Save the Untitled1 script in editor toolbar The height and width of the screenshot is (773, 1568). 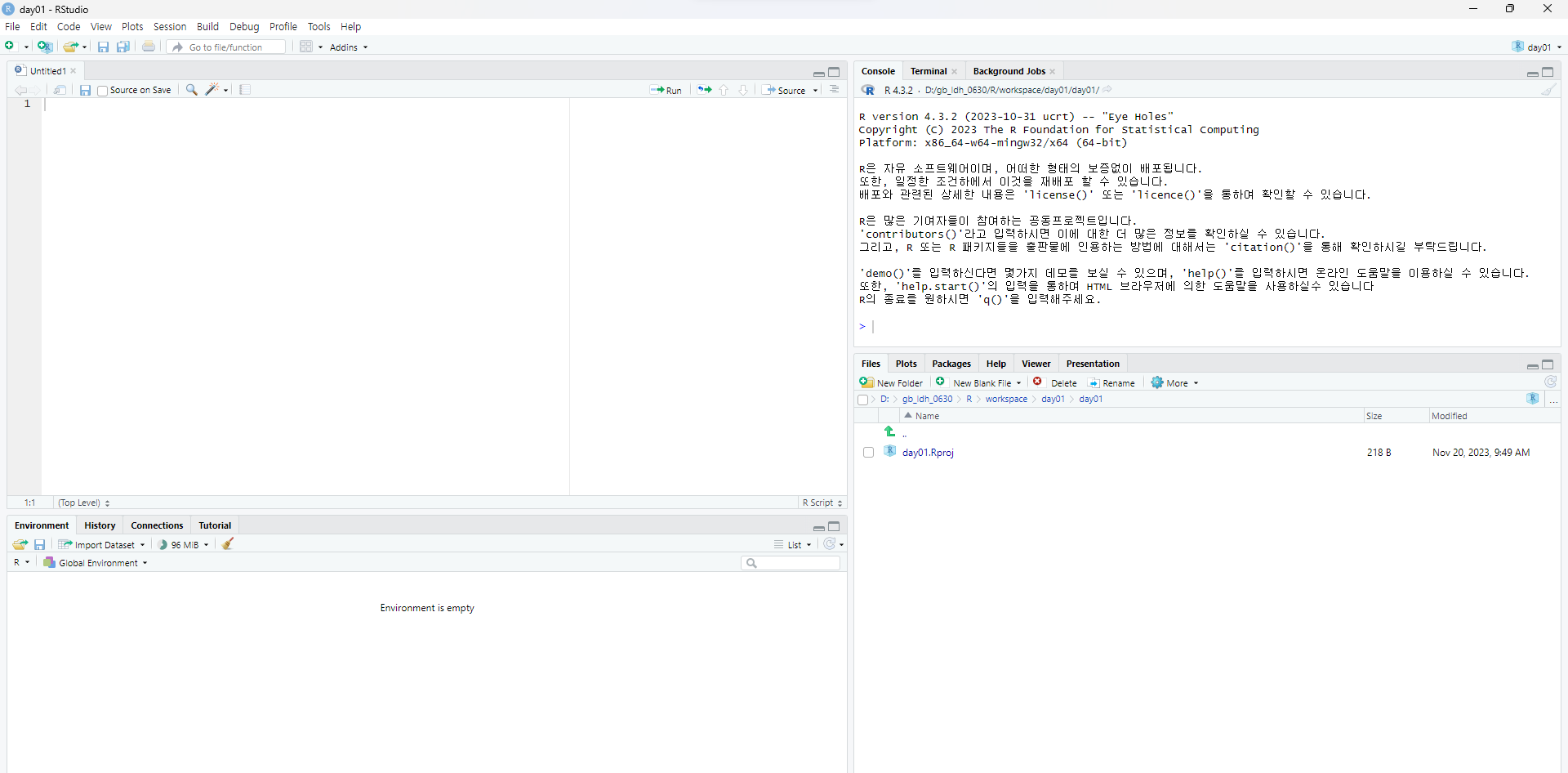pos(85,90)
